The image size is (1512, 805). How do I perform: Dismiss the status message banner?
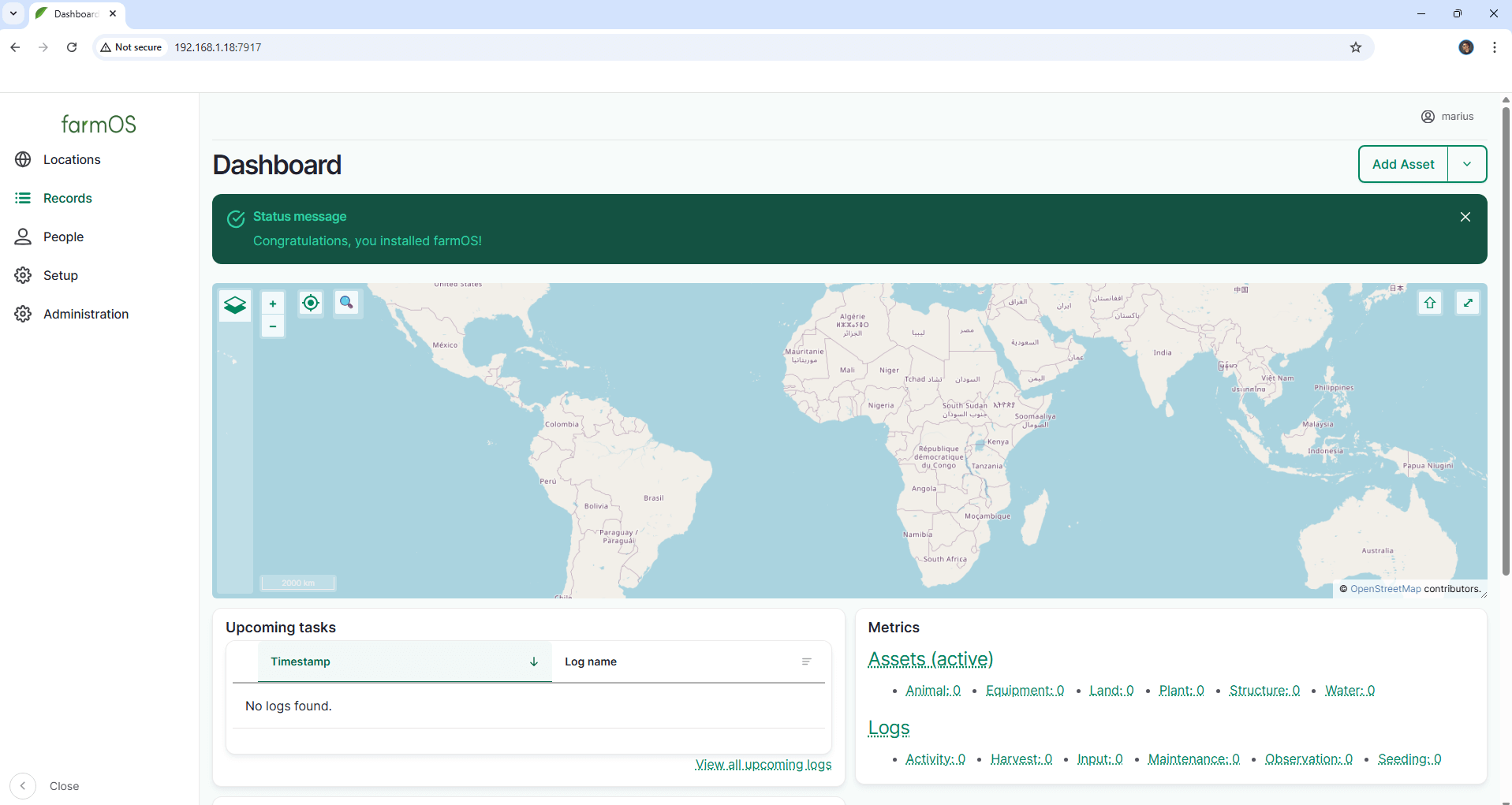click(x=1465, y=217)
